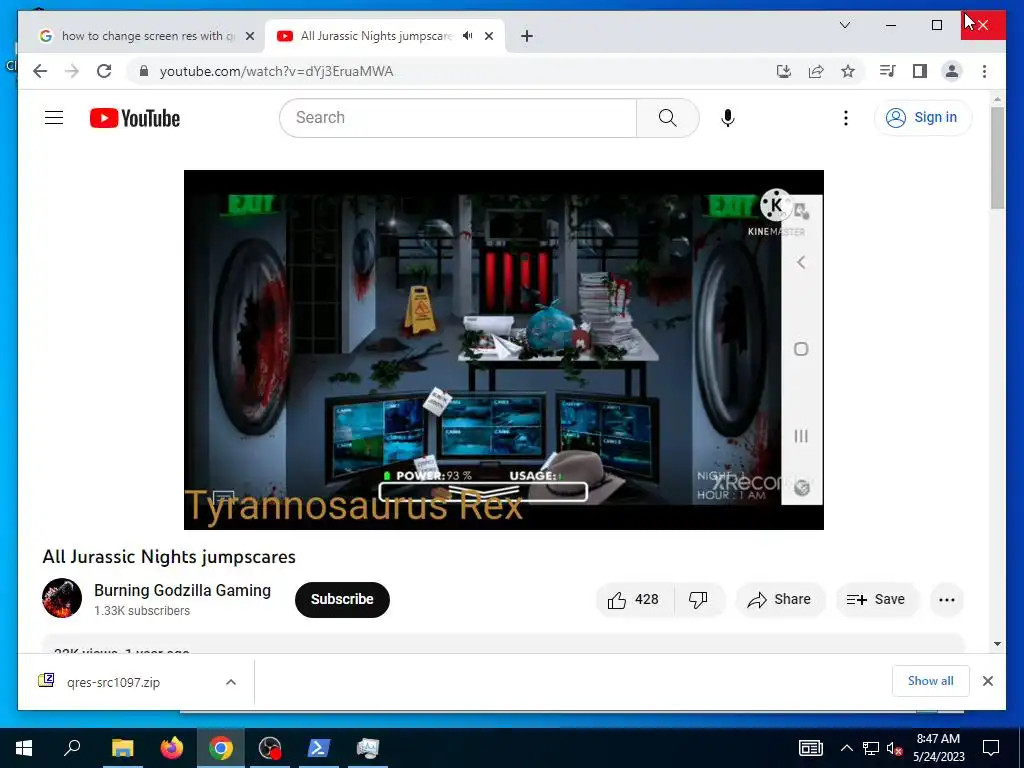Navigate back in Chrome
The height and width of the screenshot is (768, 1024).
[40, 71]
